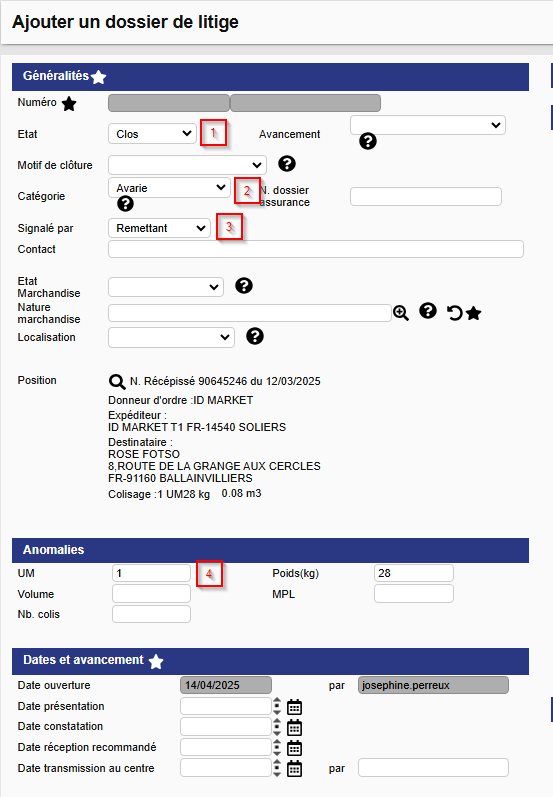
Task: Click the N. dossier assurance input field
Action: (x=426, y=196)
